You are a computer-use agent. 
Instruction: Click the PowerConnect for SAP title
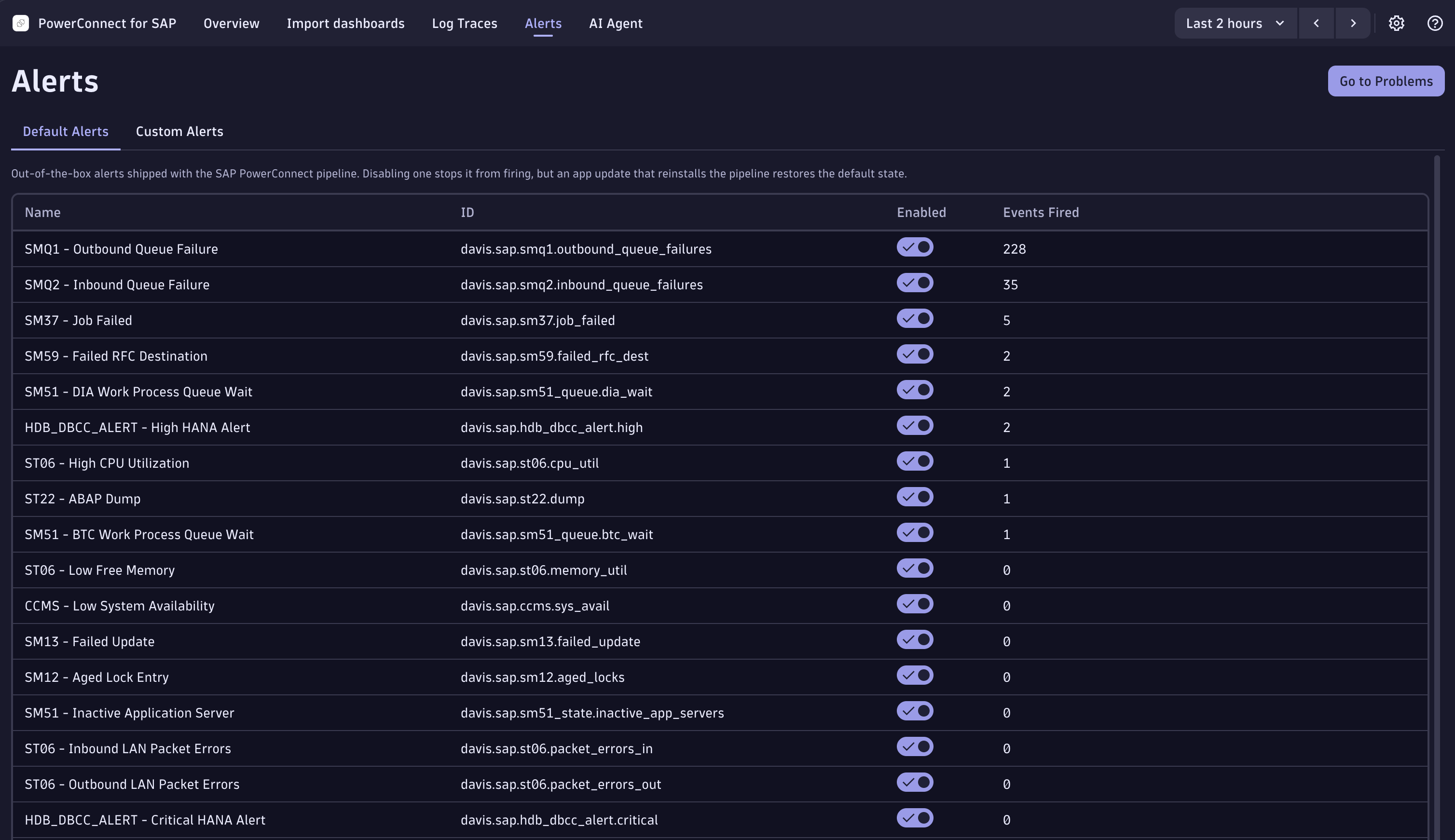108,23
